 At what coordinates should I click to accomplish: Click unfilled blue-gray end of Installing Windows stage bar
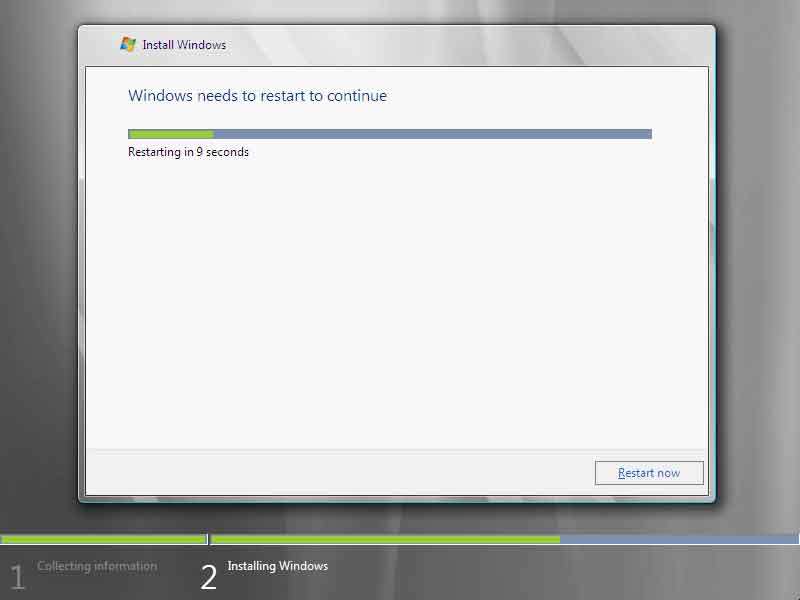click(x=680, y=539)
